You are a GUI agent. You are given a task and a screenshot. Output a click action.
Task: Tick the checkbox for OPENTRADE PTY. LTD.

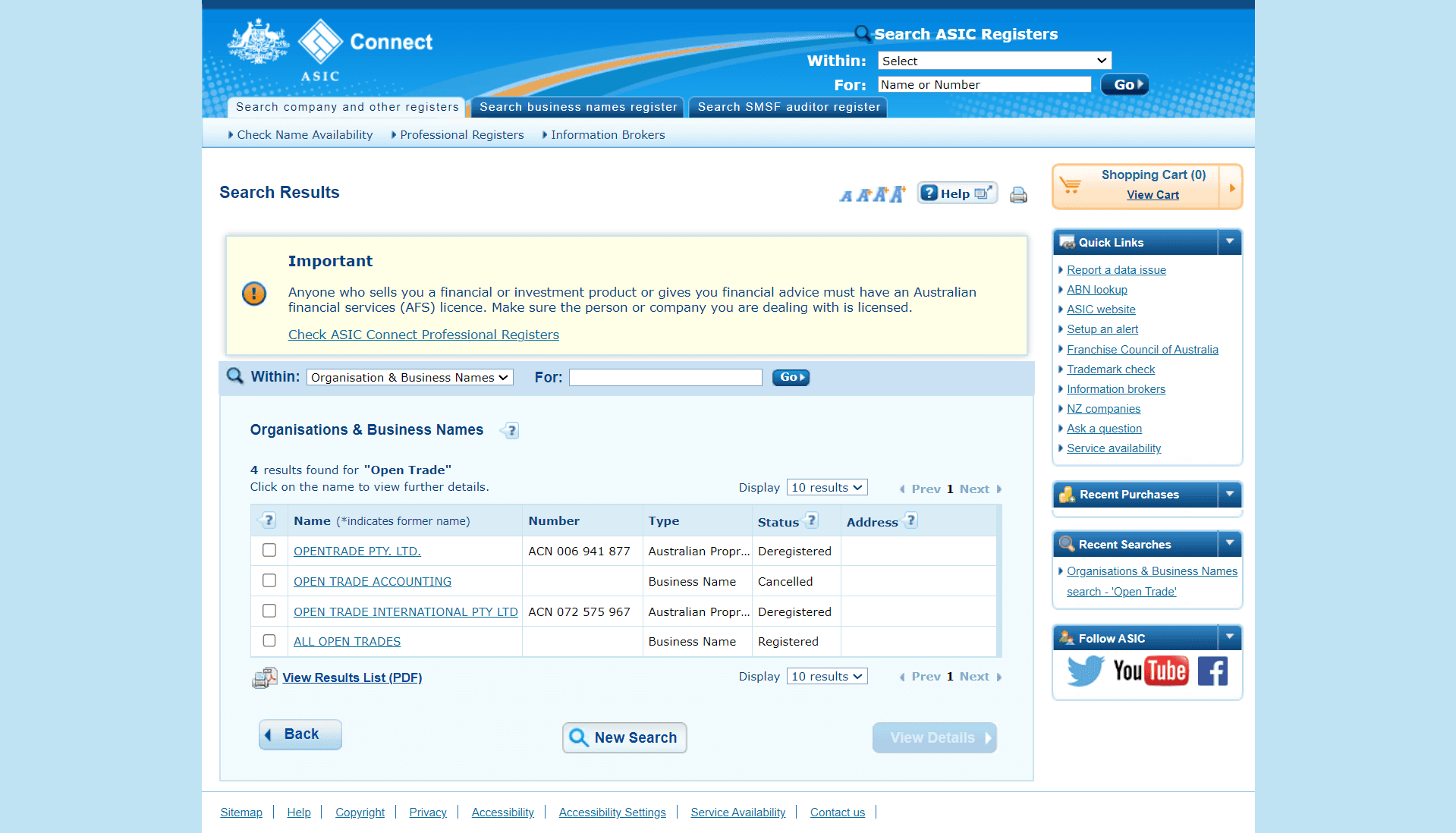[269, 550]
